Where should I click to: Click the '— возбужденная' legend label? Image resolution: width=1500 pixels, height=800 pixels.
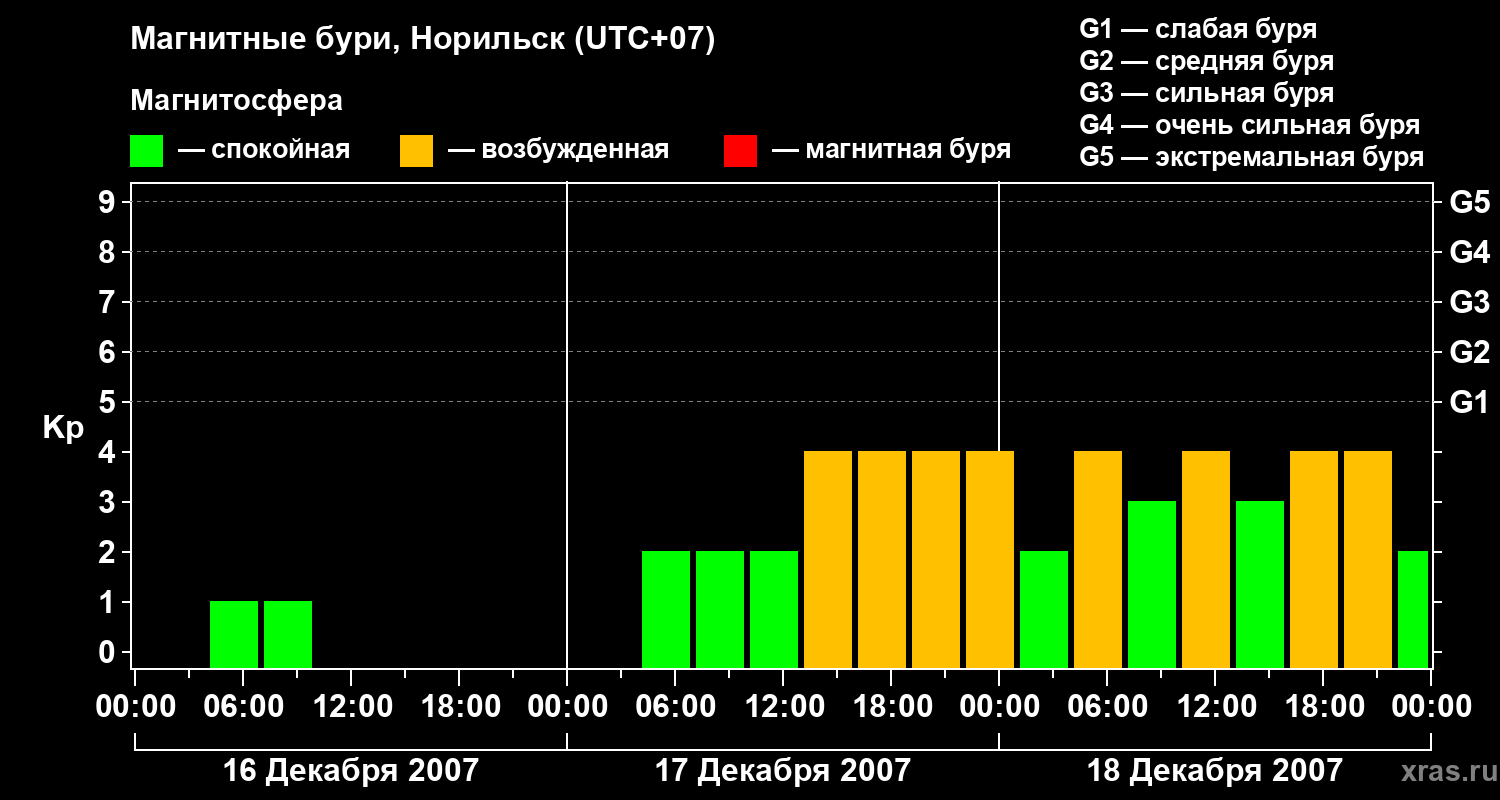click(x=558, y=150)
